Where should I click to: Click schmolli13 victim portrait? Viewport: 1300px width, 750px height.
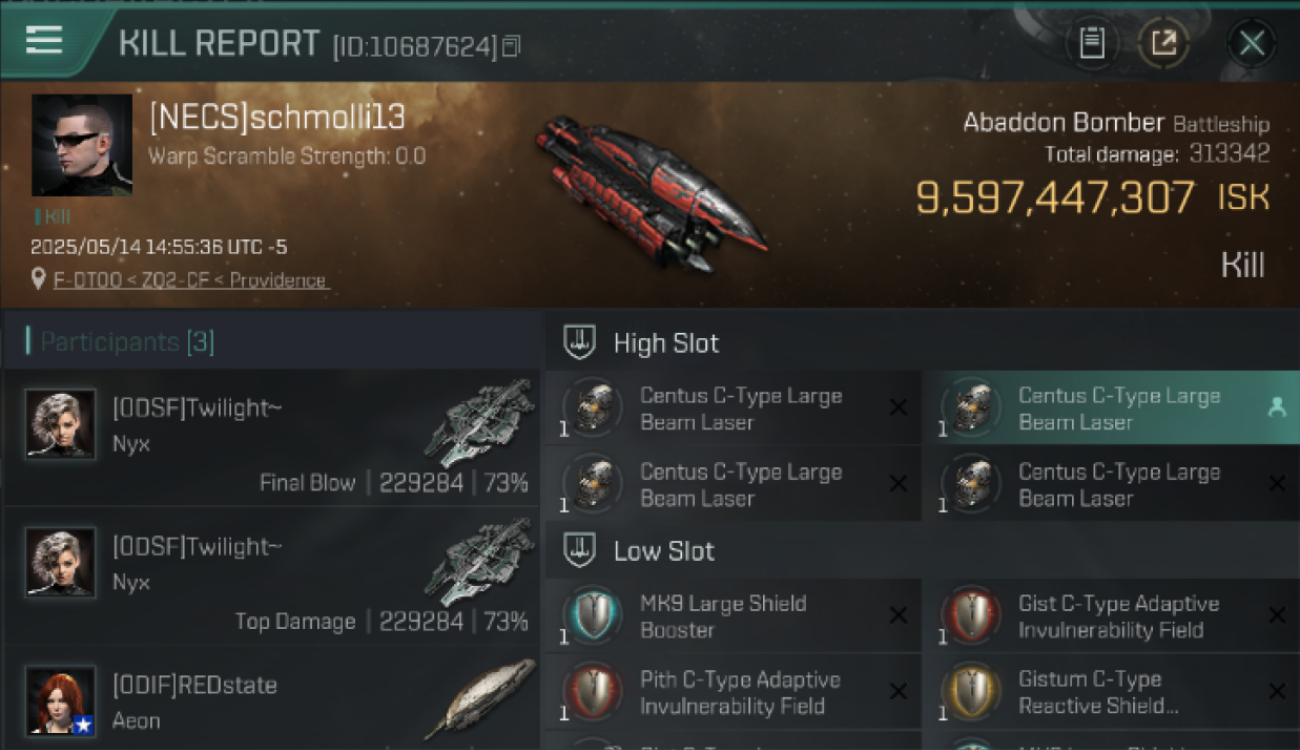pos(82,145)
